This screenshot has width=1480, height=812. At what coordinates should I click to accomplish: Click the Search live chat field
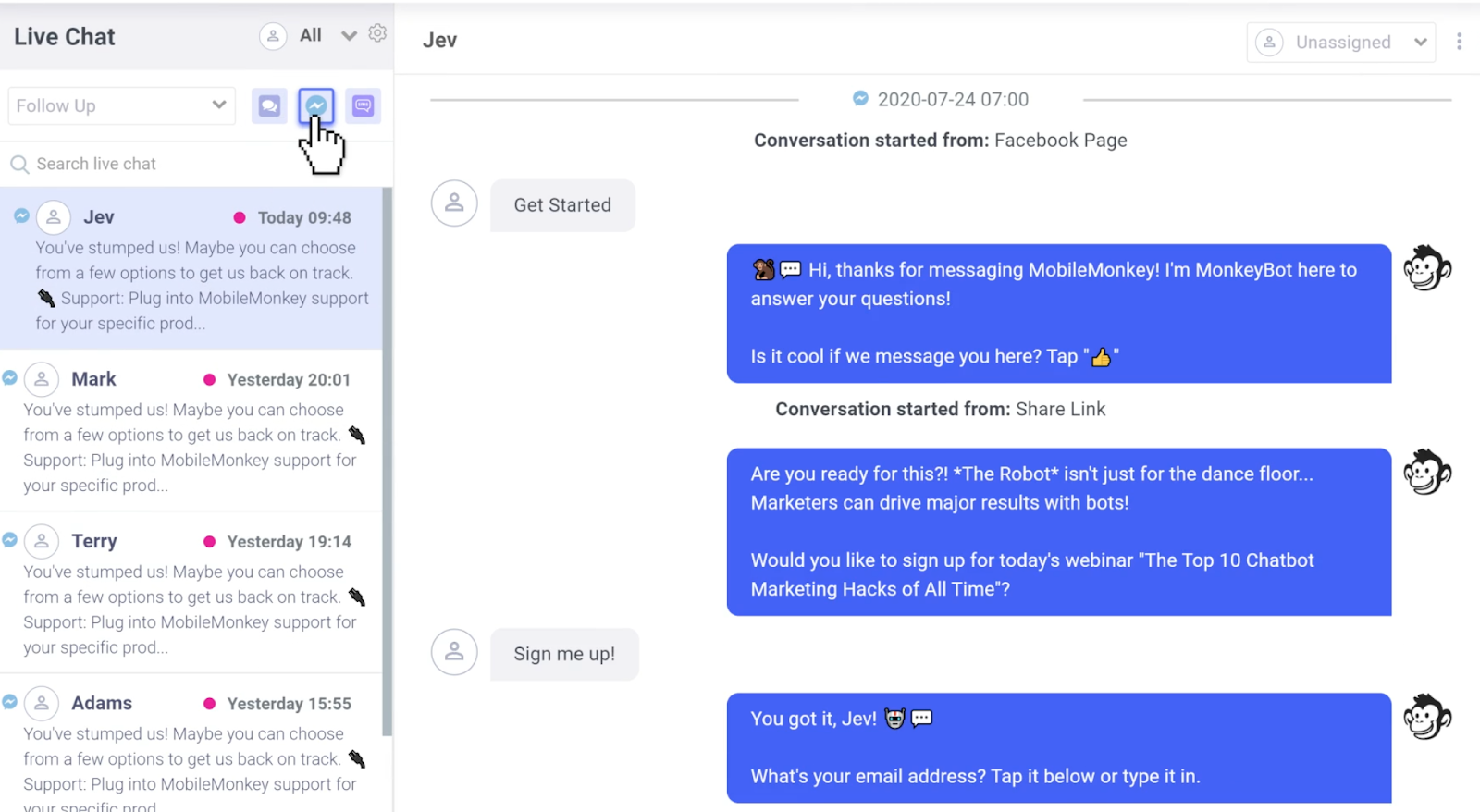coord(197,164)
